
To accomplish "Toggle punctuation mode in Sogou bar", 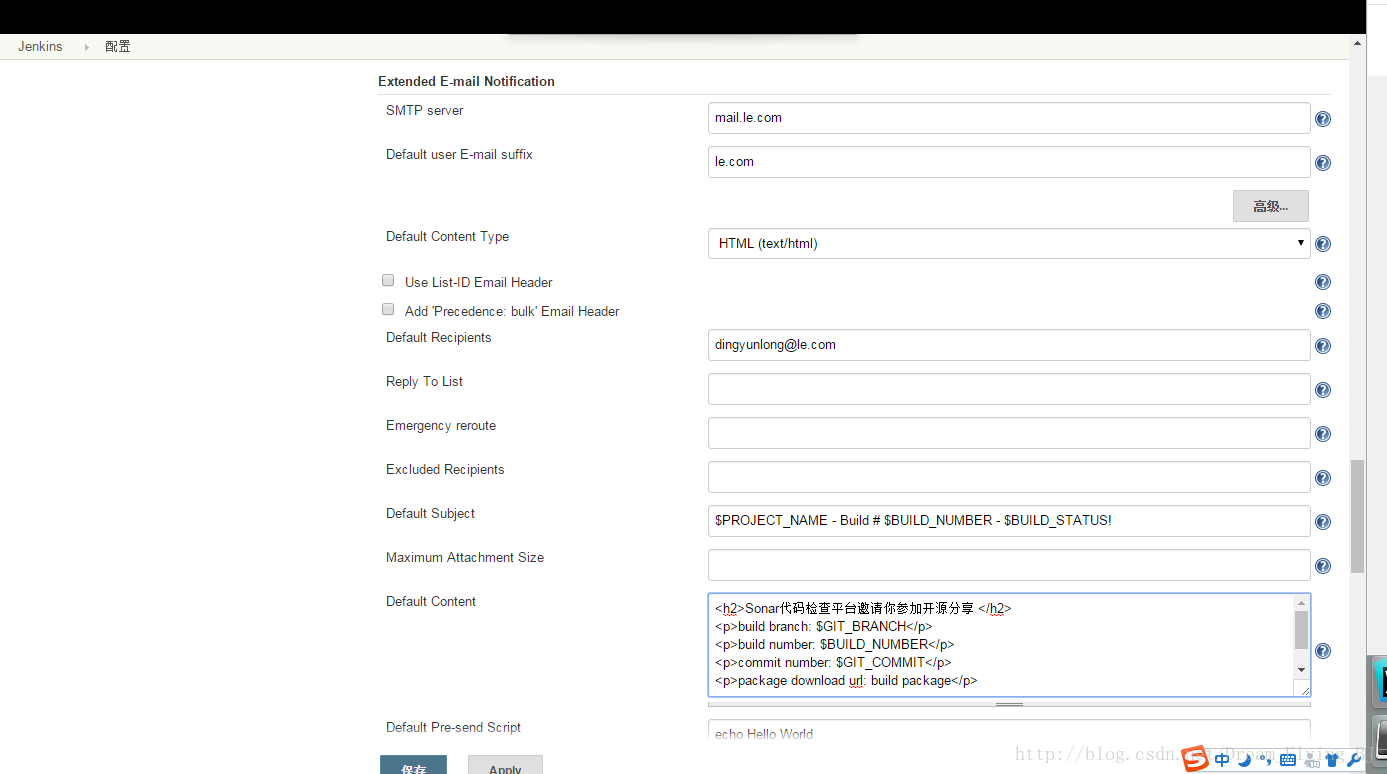I will pyautogui.click(x=1265, y=761).
